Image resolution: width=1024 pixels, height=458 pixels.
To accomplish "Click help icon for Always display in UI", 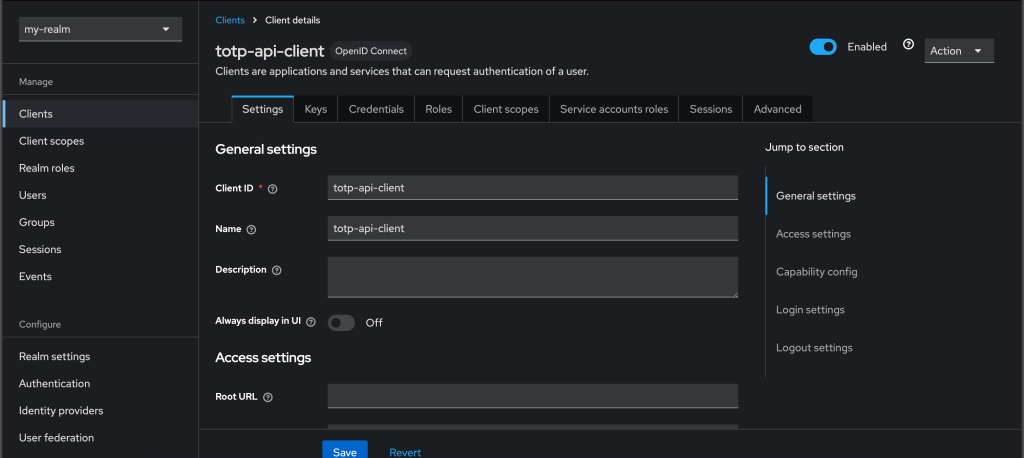I will 311,322.
